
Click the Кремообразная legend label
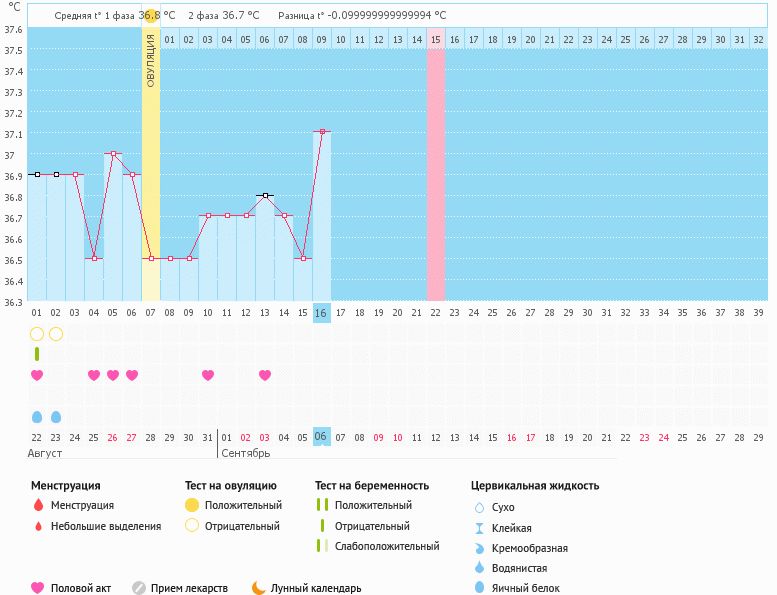530,548
